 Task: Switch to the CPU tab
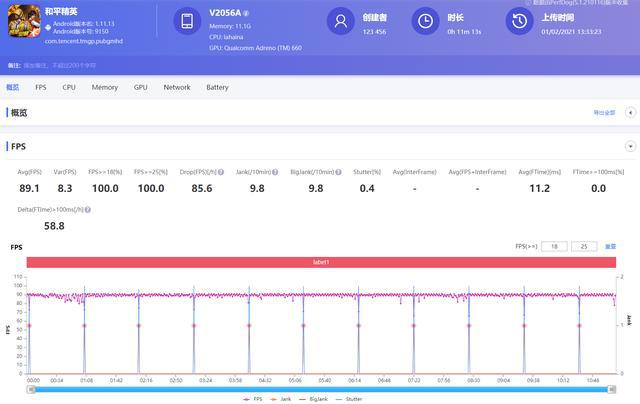tap(69, 88)
